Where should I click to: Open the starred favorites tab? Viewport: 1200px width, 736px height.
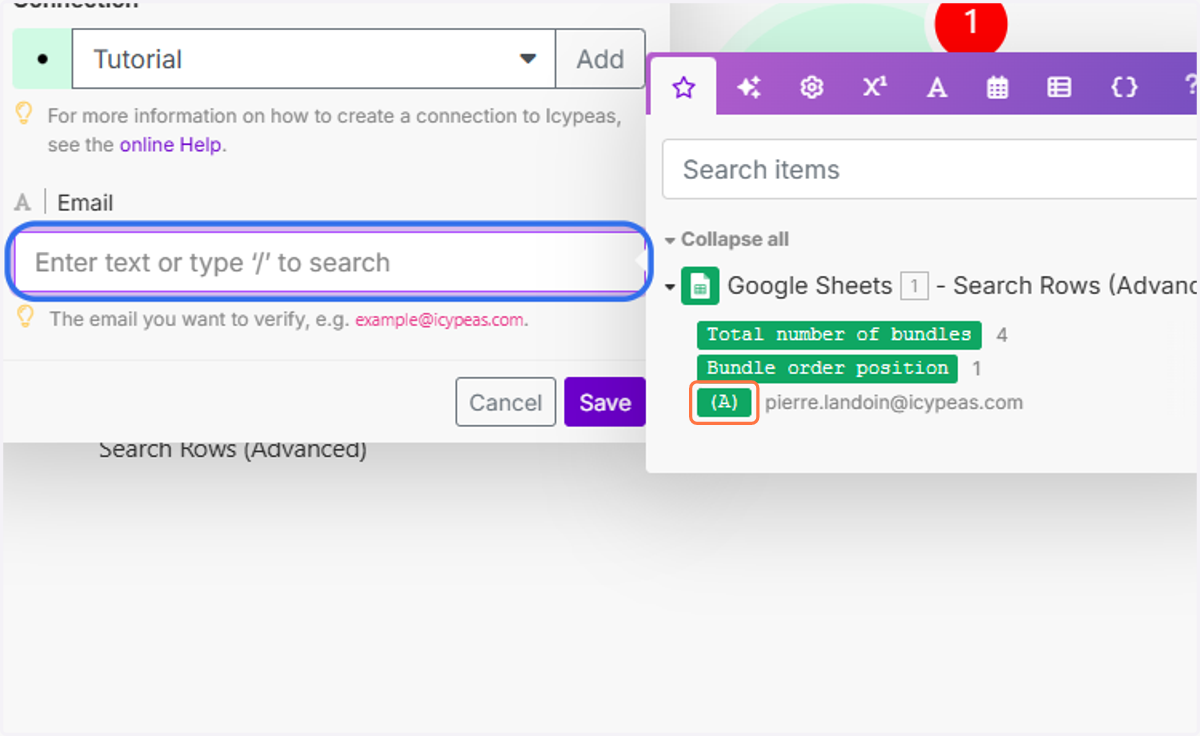click(x=683, y=87)
